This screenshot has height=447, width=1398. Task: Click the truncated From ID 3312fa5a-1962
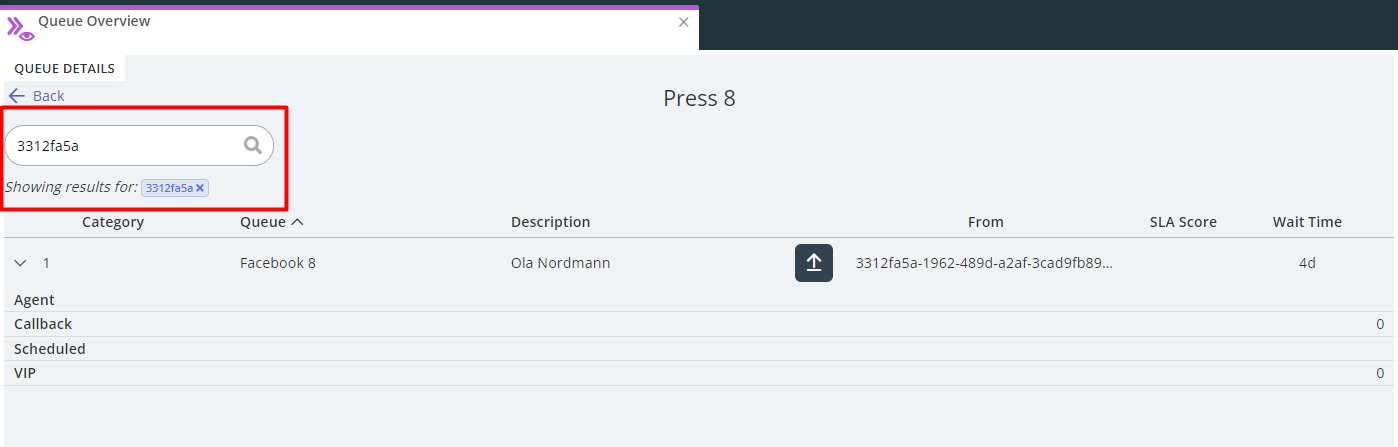pyautogui.click(x=984, y=263)
